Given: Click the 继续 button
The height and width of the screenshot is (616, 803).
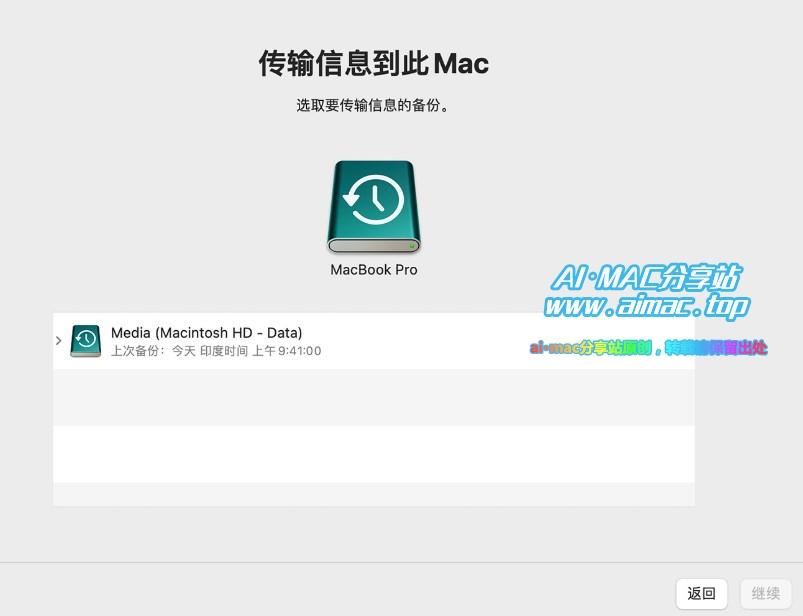Looking at the screenshot, I should pos(766,594).
